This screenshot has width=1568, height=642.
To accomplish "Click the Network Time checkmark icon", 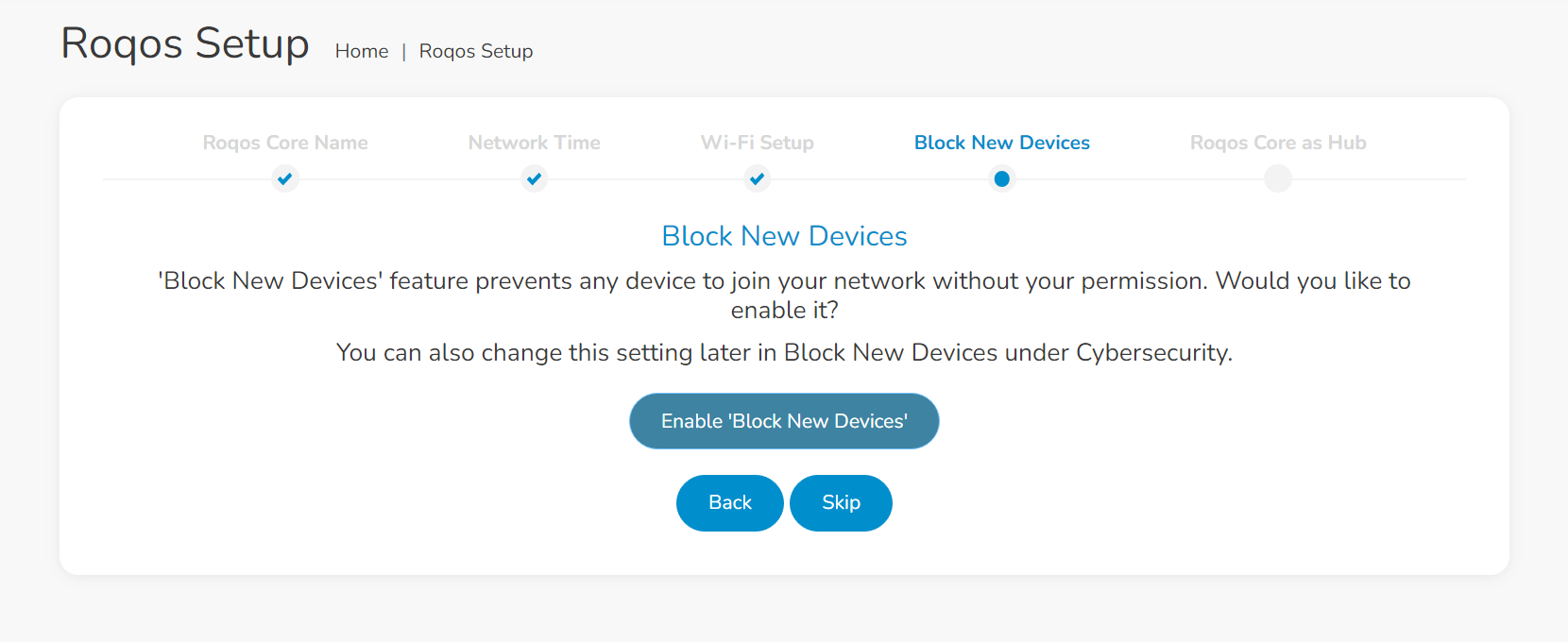I will [535, 178].
